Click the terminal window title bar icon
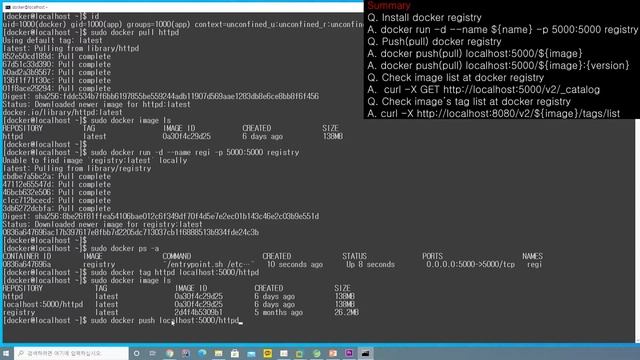The width and height of the screenshot is (640, 360). pos(7,7)
